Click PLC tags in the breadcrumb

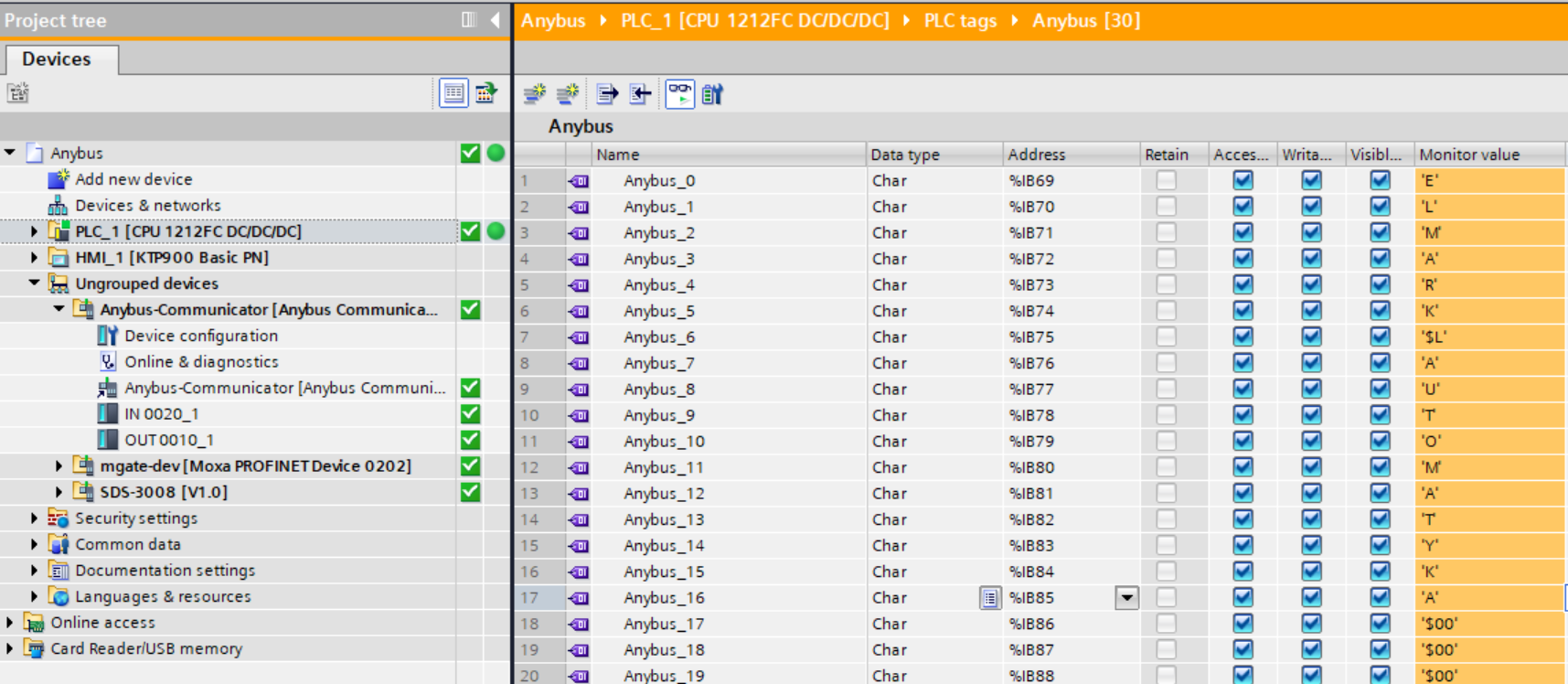click(x=959, y=20)
